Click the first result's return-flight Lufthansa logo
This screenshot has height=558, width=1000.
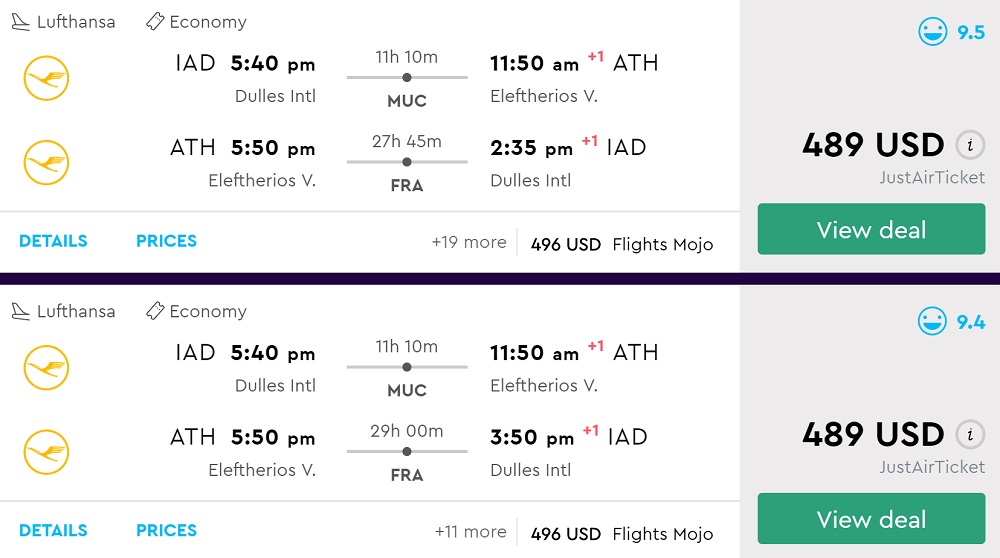[46, 163]
